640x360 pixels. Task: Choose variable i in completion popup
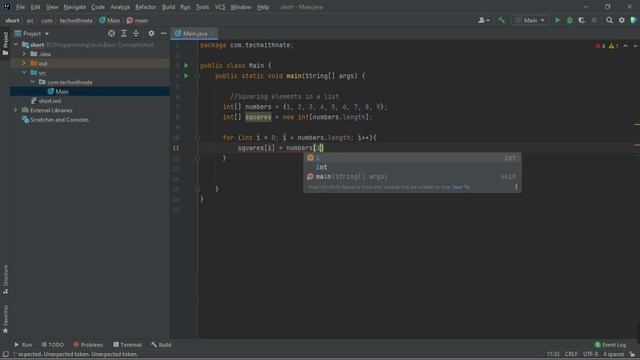click(x=412, y=158)
